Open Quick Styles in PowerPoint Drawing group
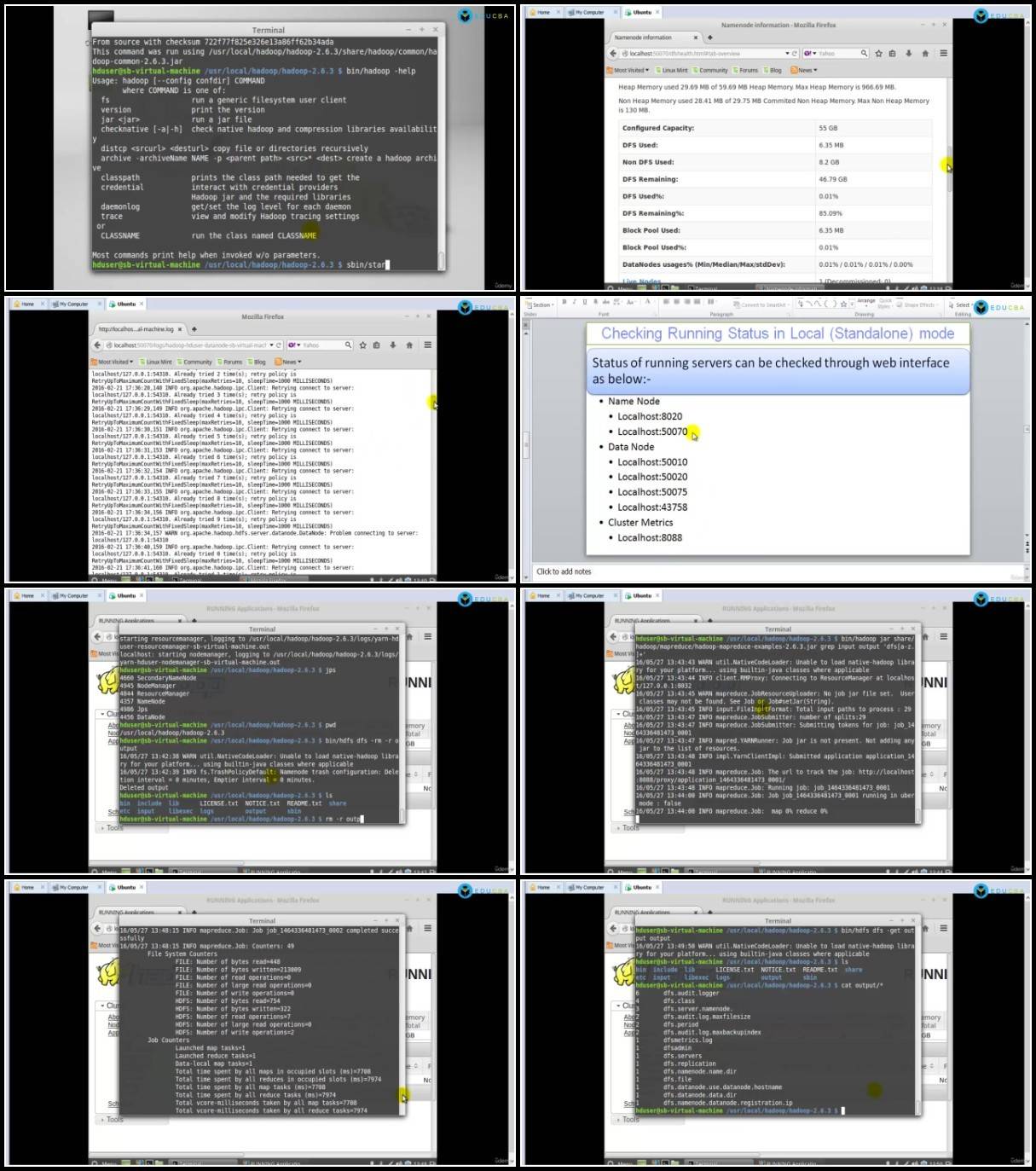 tap(886, 303)
